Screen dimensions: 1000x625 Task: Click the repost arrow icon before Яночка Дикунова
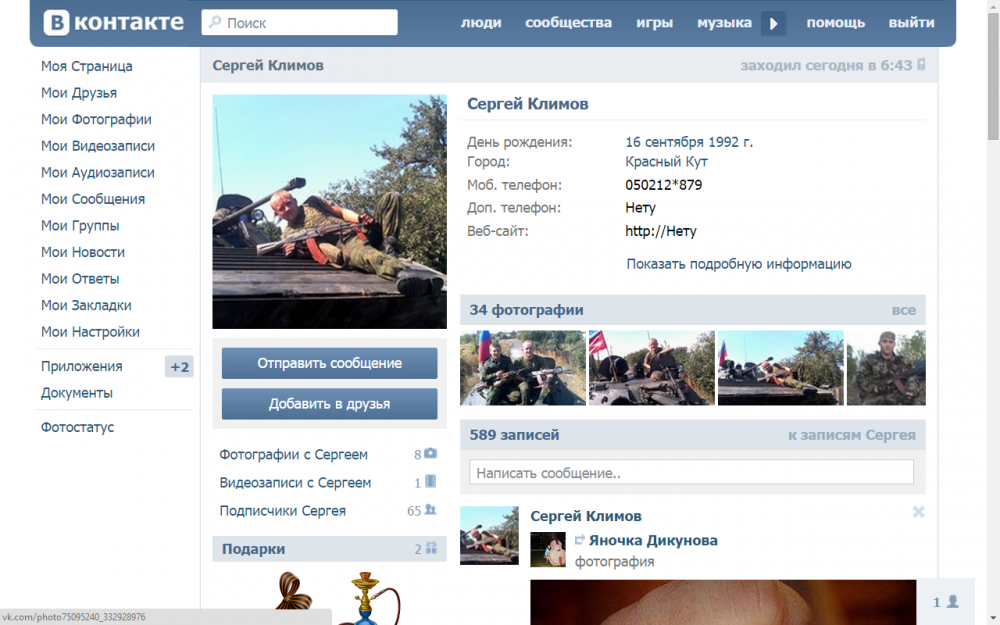[580, 540]
